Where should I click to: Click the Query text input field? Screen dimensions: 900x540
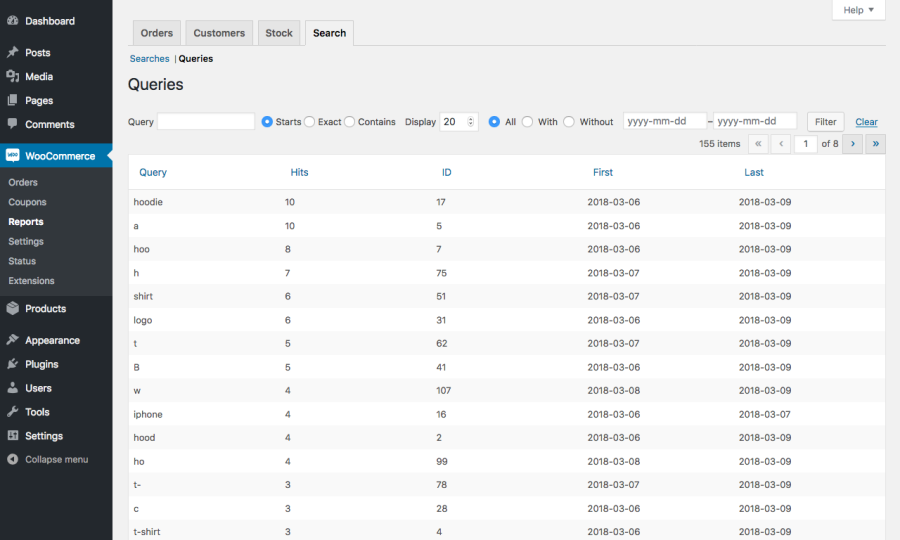(206, 122)
